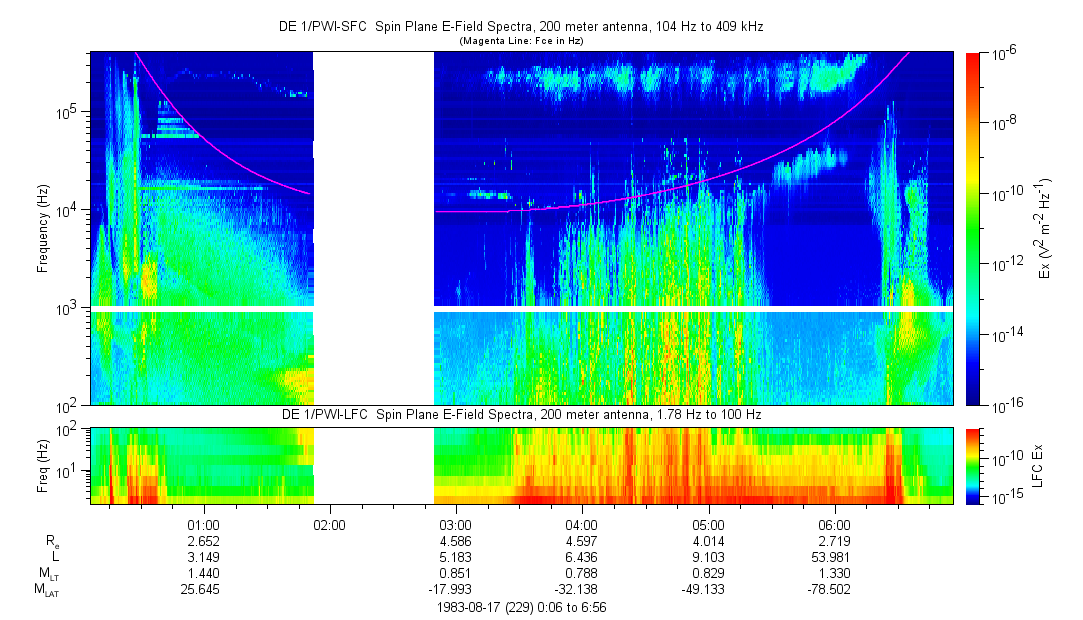This screenshot has width=1083, height=620.
Task: Select the 02:00 time tick label
Action: coord(329,524)
